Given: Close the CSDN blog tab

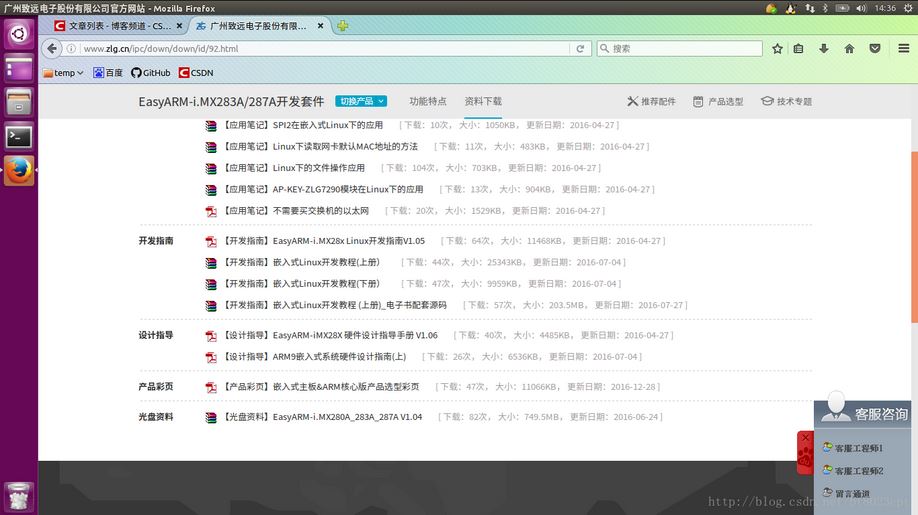Looking at the screenshot, I should pyautogui.click(x=179, y=26).
